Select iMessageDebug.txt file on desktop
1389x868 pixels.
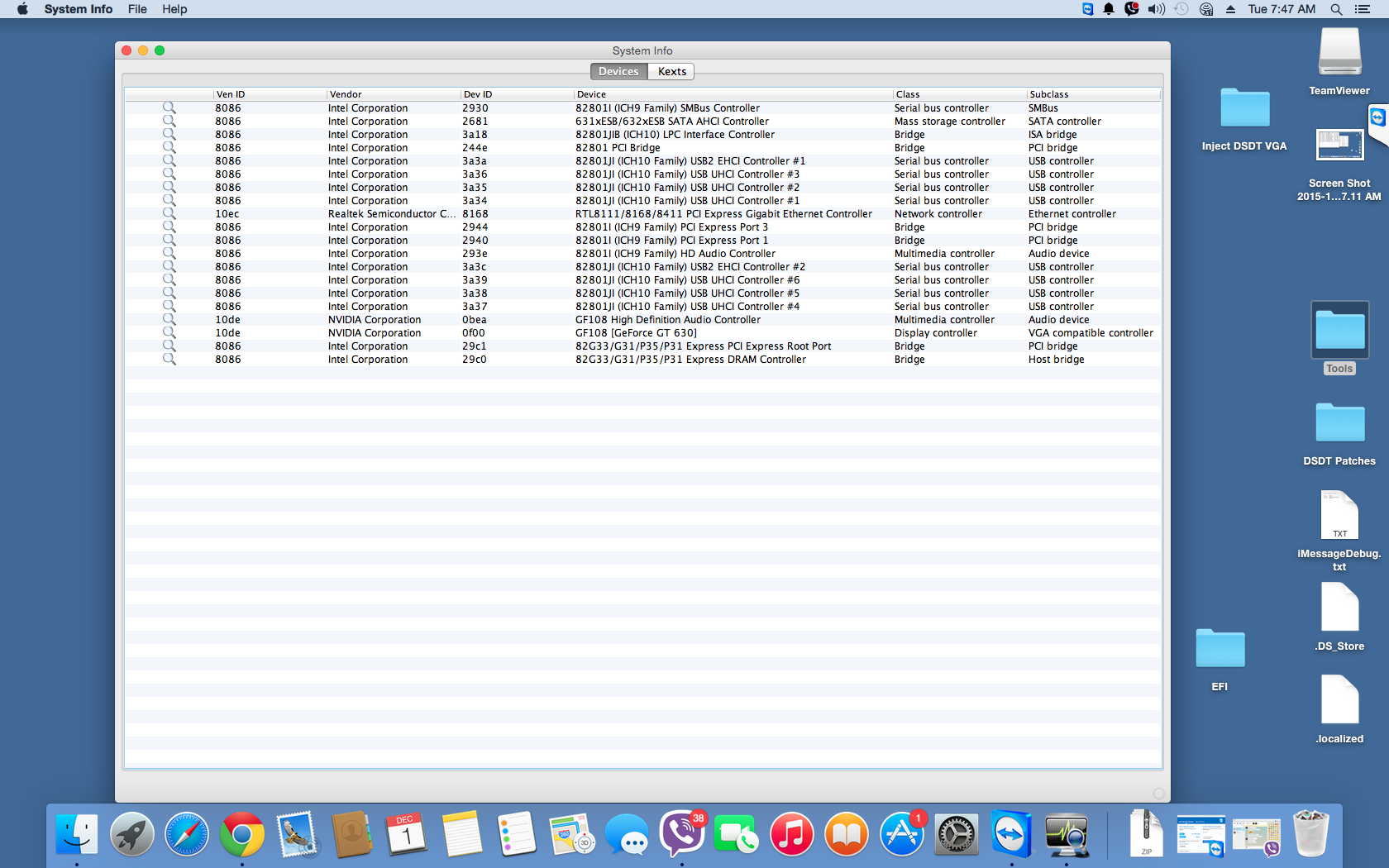[1339, 531]
